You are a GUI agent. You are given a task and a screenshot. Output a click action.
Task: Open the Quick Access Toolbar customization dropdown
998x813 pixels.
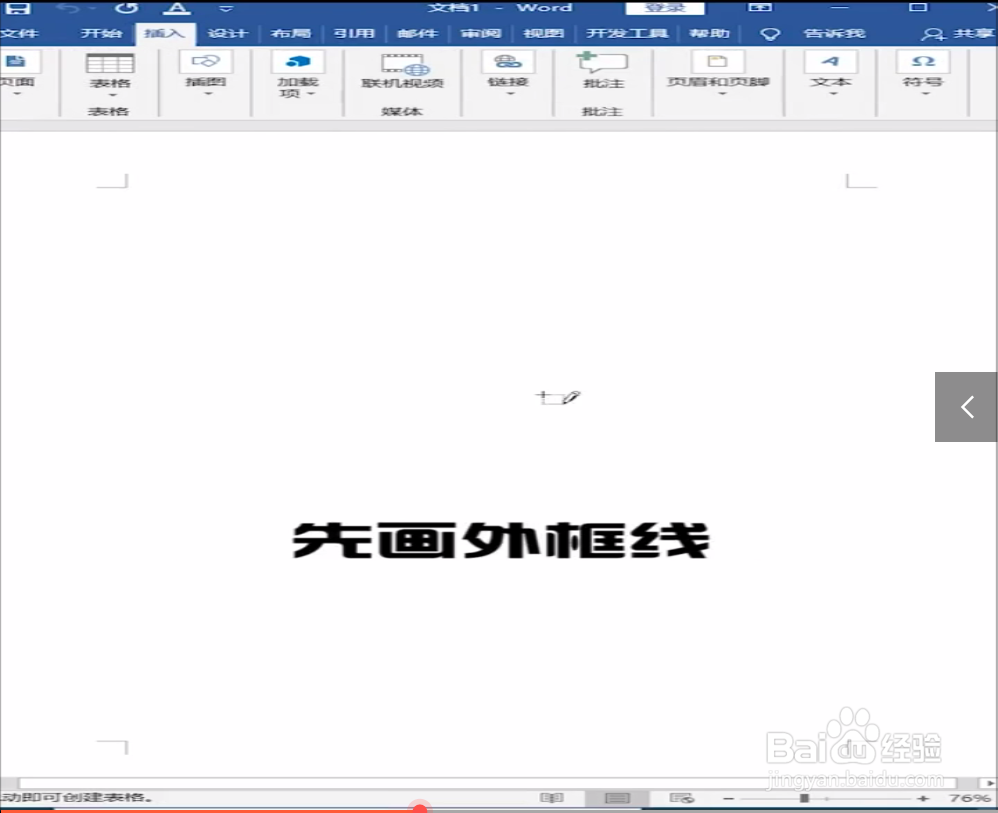coord(225,8)
